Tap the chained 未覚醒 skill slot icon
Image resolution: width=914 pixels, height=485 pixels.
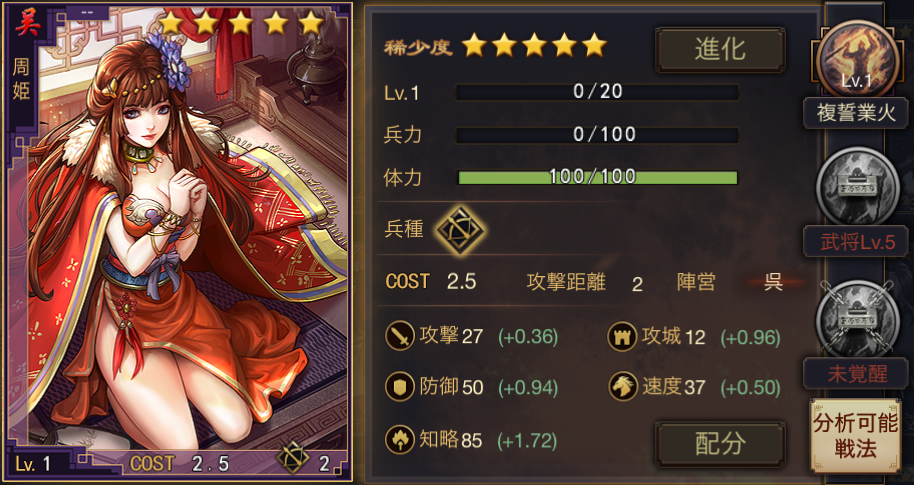tap(856, 319)
